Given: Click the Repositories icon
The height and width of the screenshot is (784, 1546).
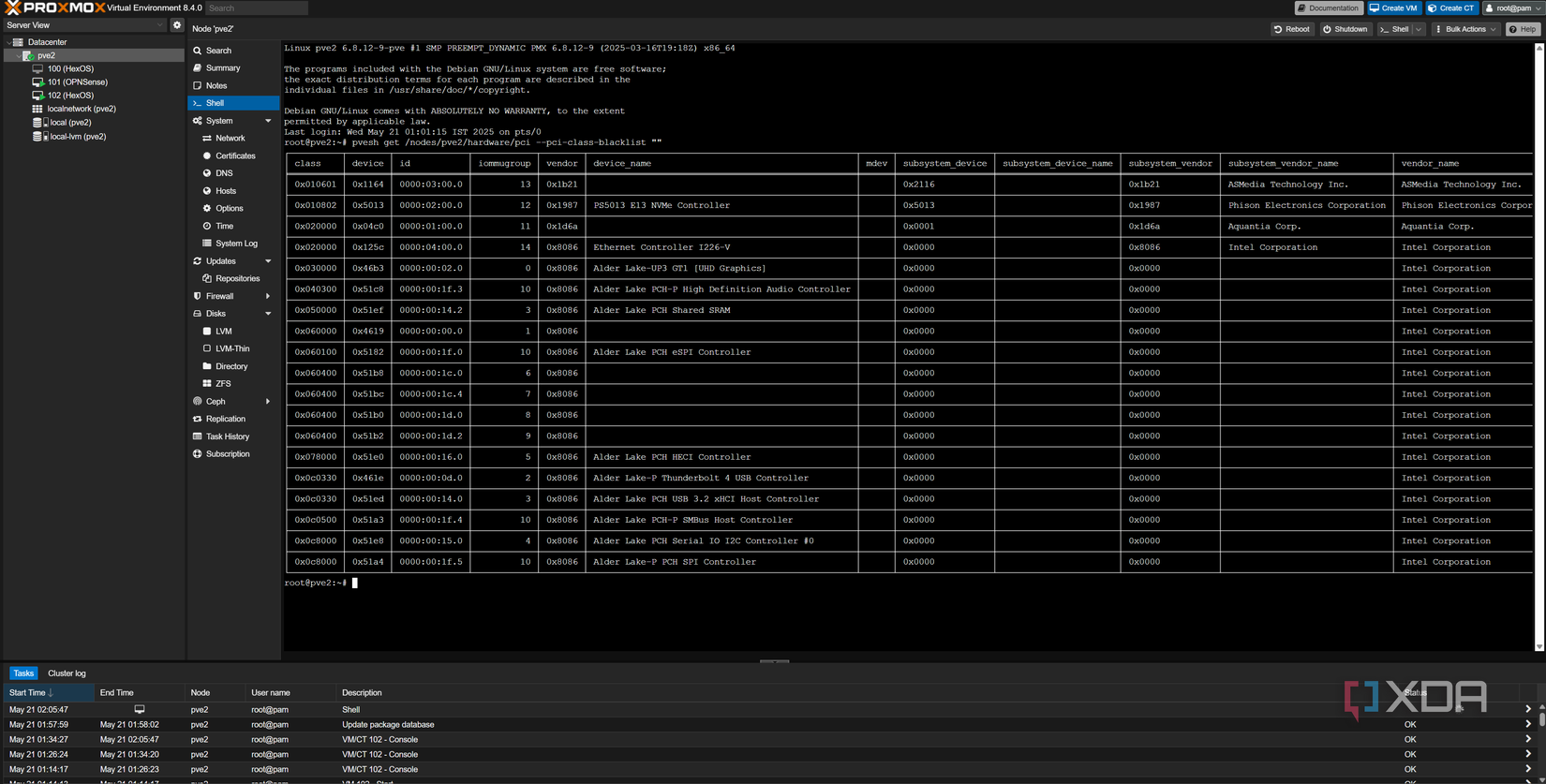Looking at the screenshot, I should click(207, 278).
